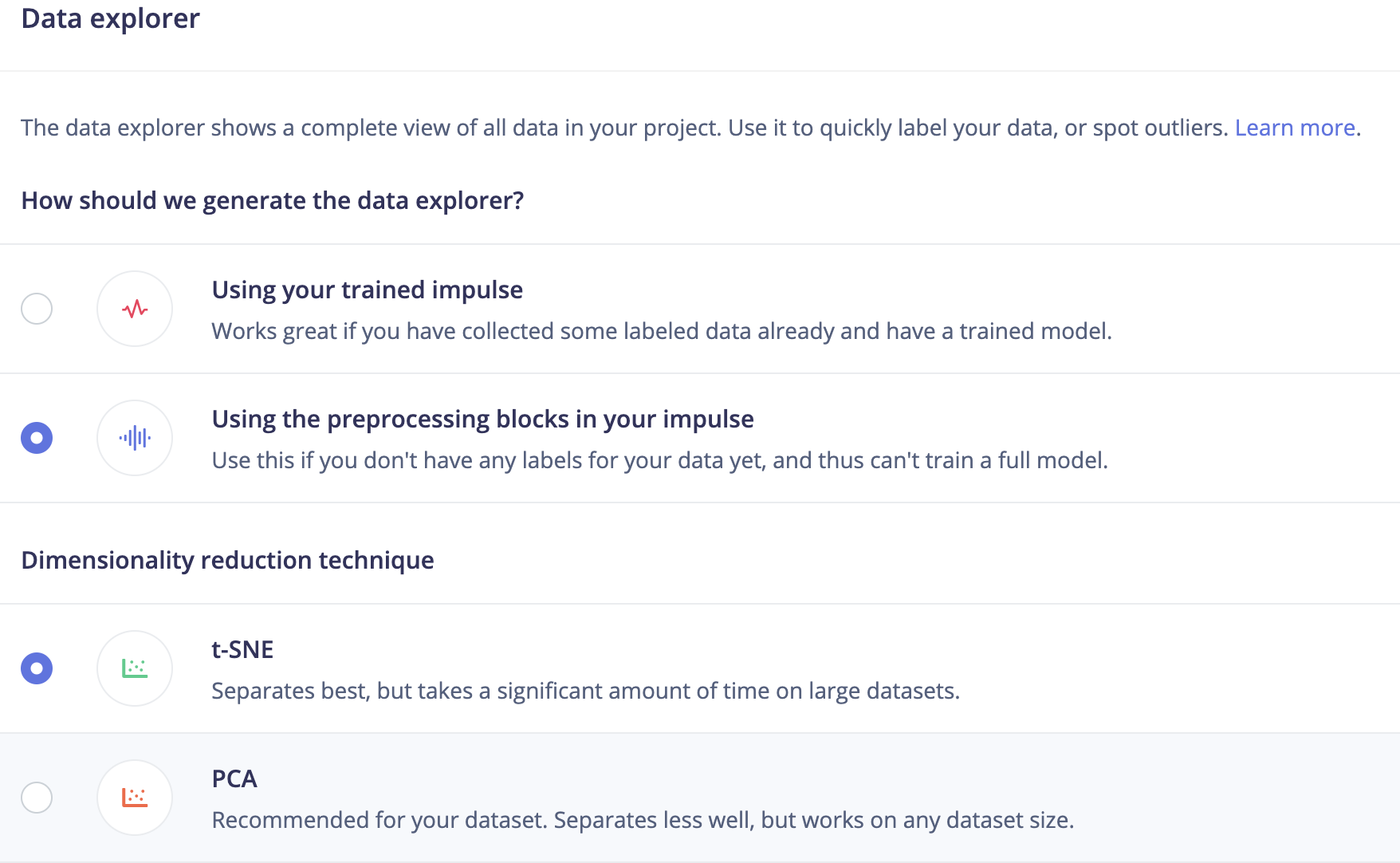Click the orange scatter plot PCA icon
This screenshot has width=1400, height=863.
135,798
